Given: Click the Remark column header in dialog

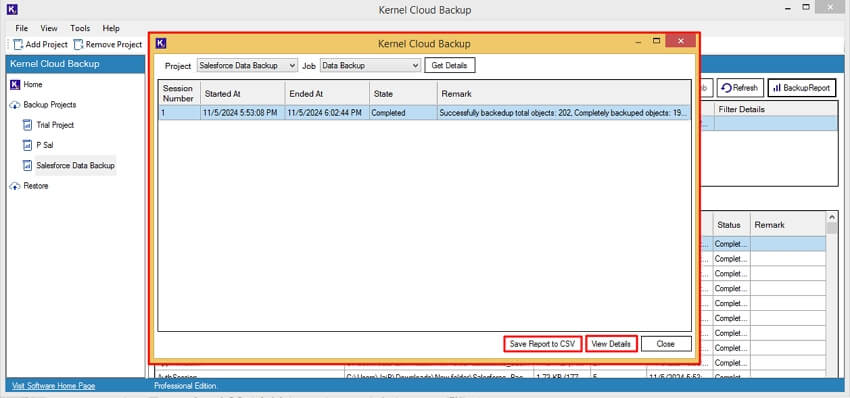Looking at the screenshot, I should (564, 93).
